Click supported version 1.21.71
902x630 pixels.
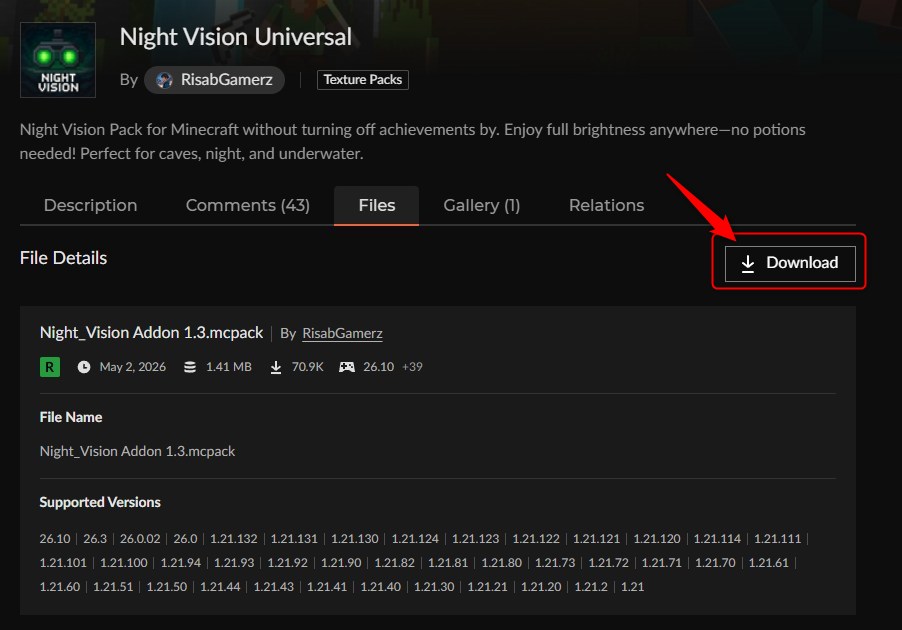pyautogui.click(x=661, y=563)
